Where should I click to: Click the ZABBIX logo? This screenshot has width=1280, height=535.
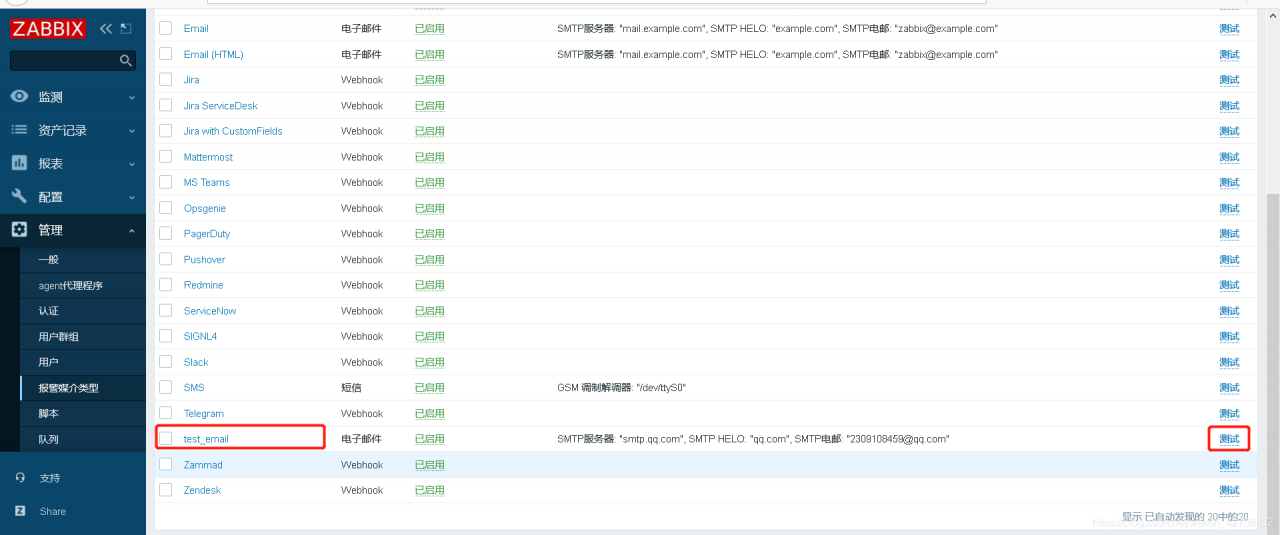pyautogui.click(x=47, y=29)
